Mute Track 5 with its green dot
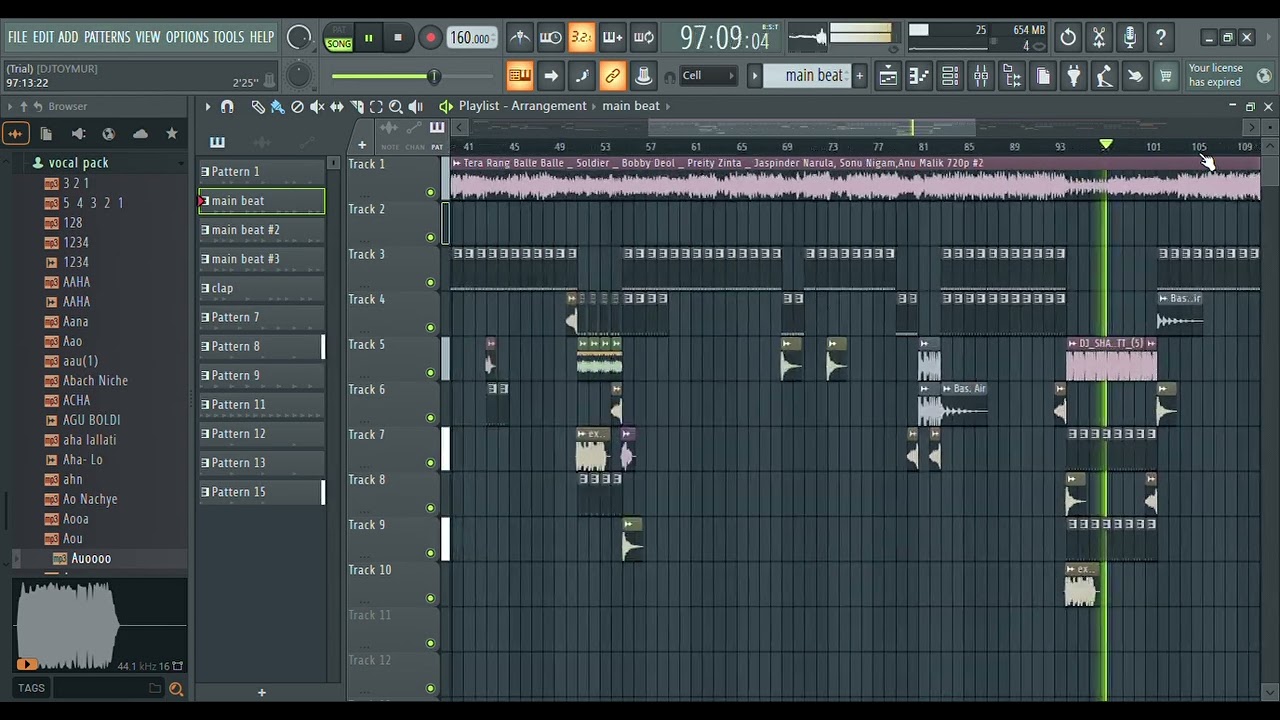 pyautogui.click(x=431, y=373)
